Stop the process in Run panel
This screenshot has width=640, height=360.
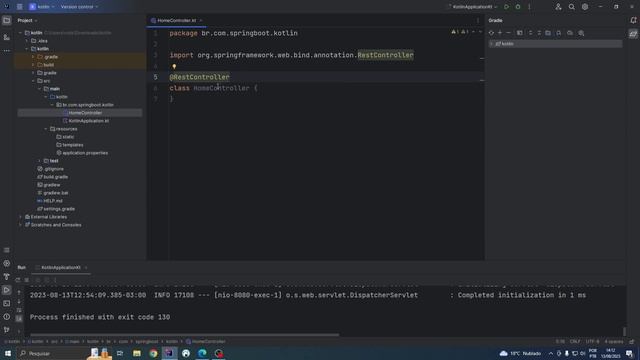27,280
